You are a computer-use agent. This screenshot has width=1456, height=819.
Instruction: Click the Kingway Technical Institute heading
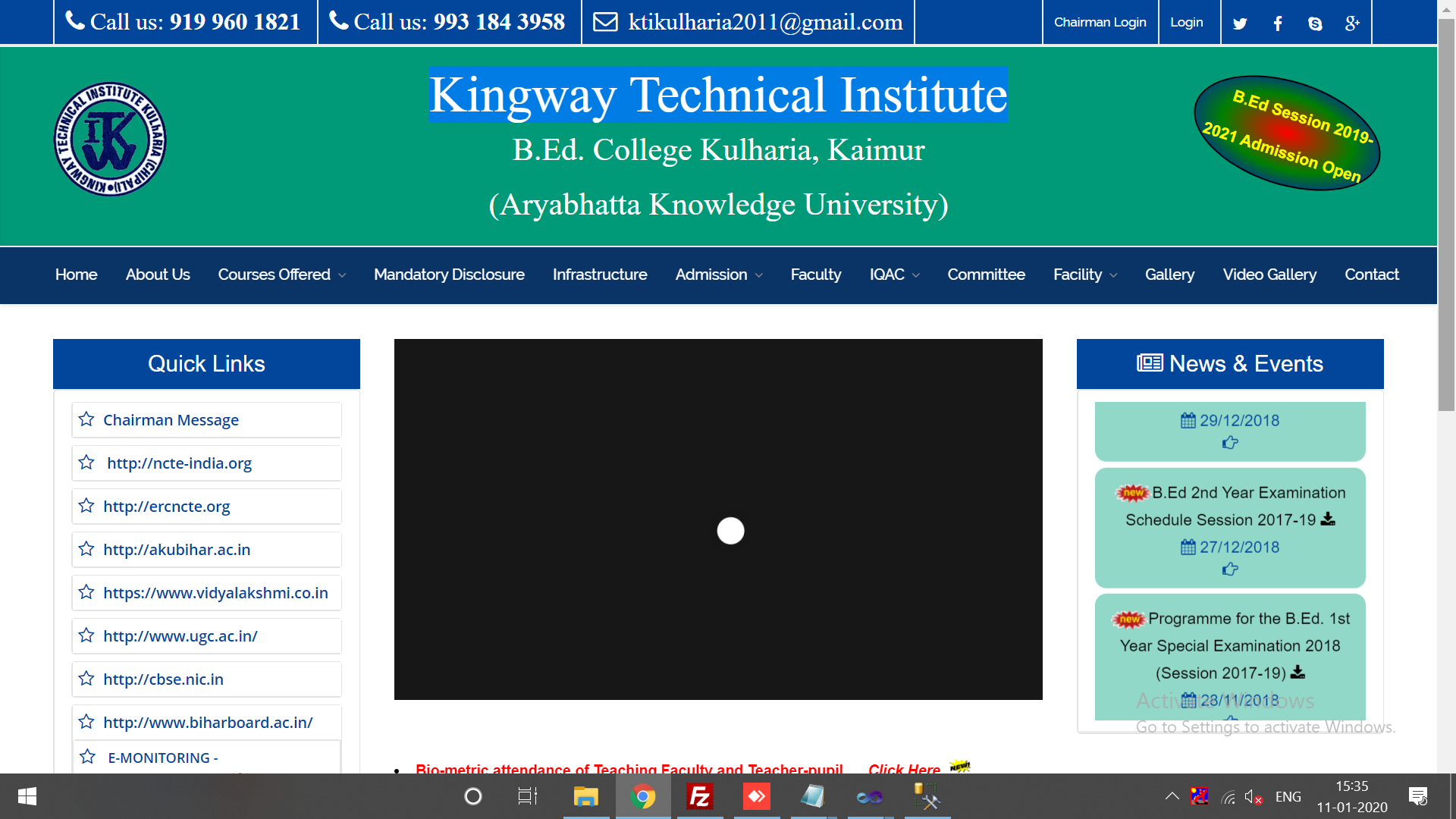[x=718, y=95]
